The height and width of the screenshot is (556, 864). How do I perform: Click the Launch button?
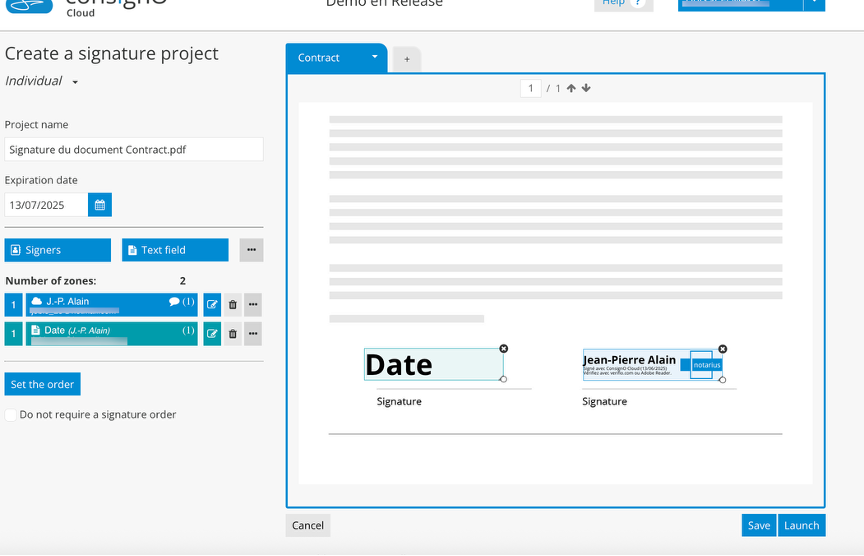point(801,525)
